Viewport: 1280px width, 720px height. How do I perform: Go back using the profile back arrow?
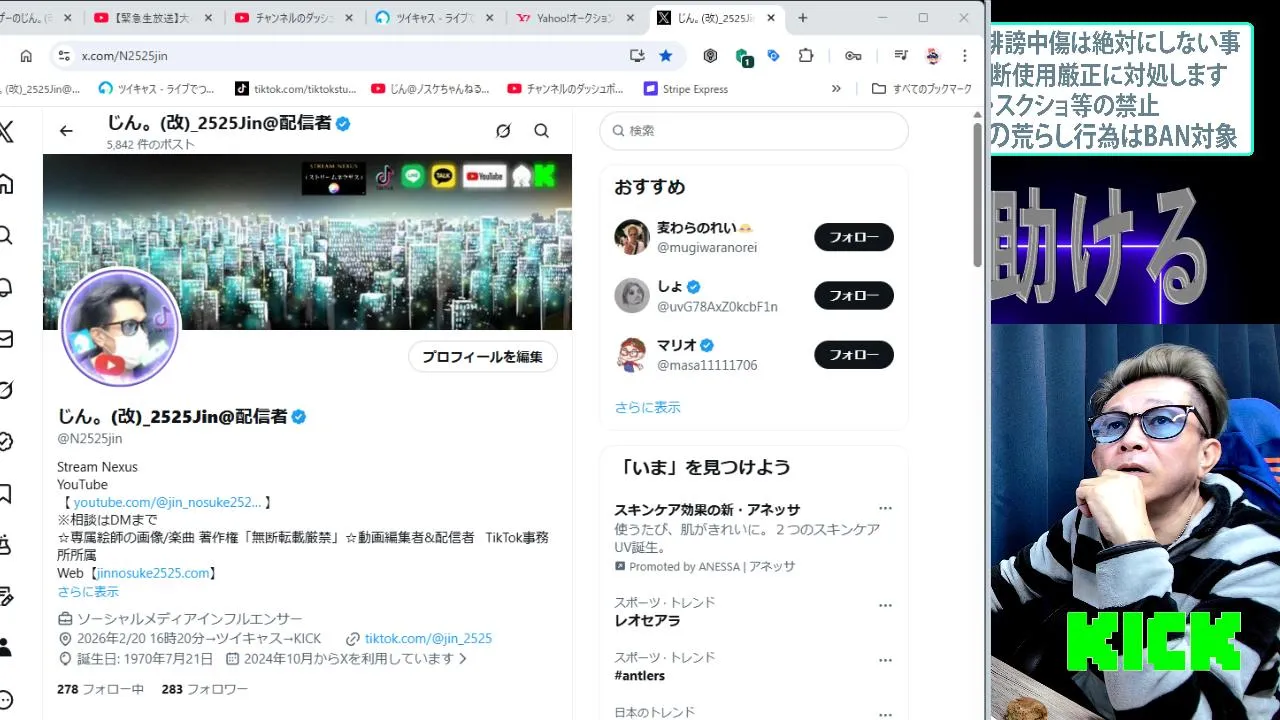click(x=66, y=131)
